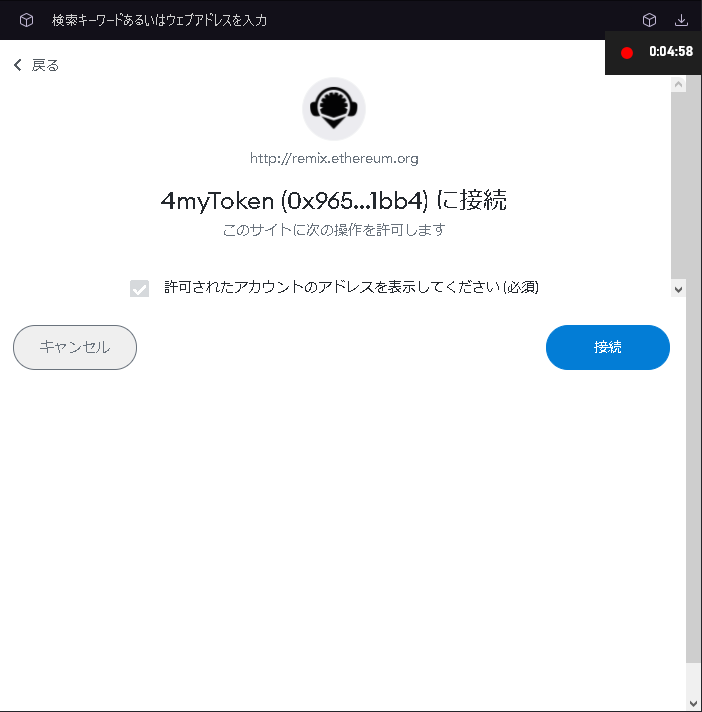Click the red recording indicator dot
Screen dimensions: 702x712
pyautogui.click(x=627, y=53)
